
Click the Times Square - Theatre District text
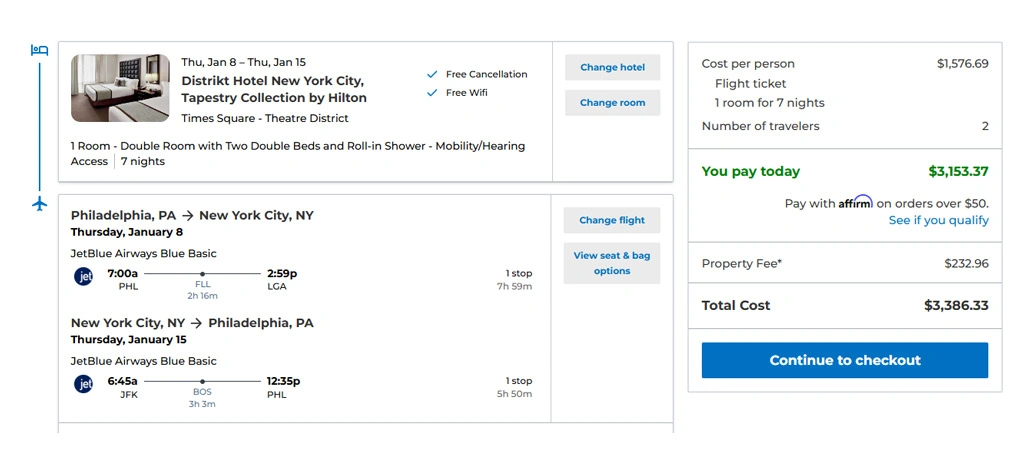click(265, 118)
